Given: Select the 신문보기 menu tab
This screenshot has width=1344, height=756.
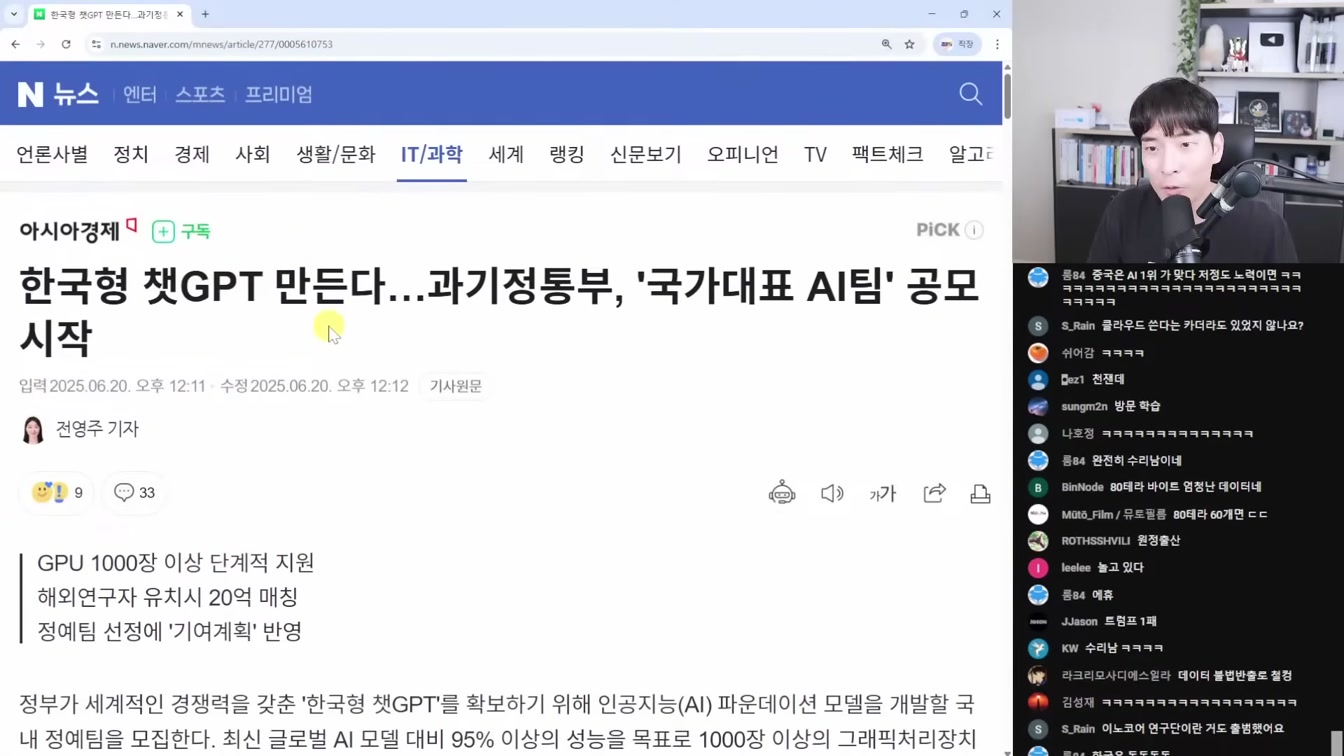Looking at the screenshot, I should click(x=646, y=154).
